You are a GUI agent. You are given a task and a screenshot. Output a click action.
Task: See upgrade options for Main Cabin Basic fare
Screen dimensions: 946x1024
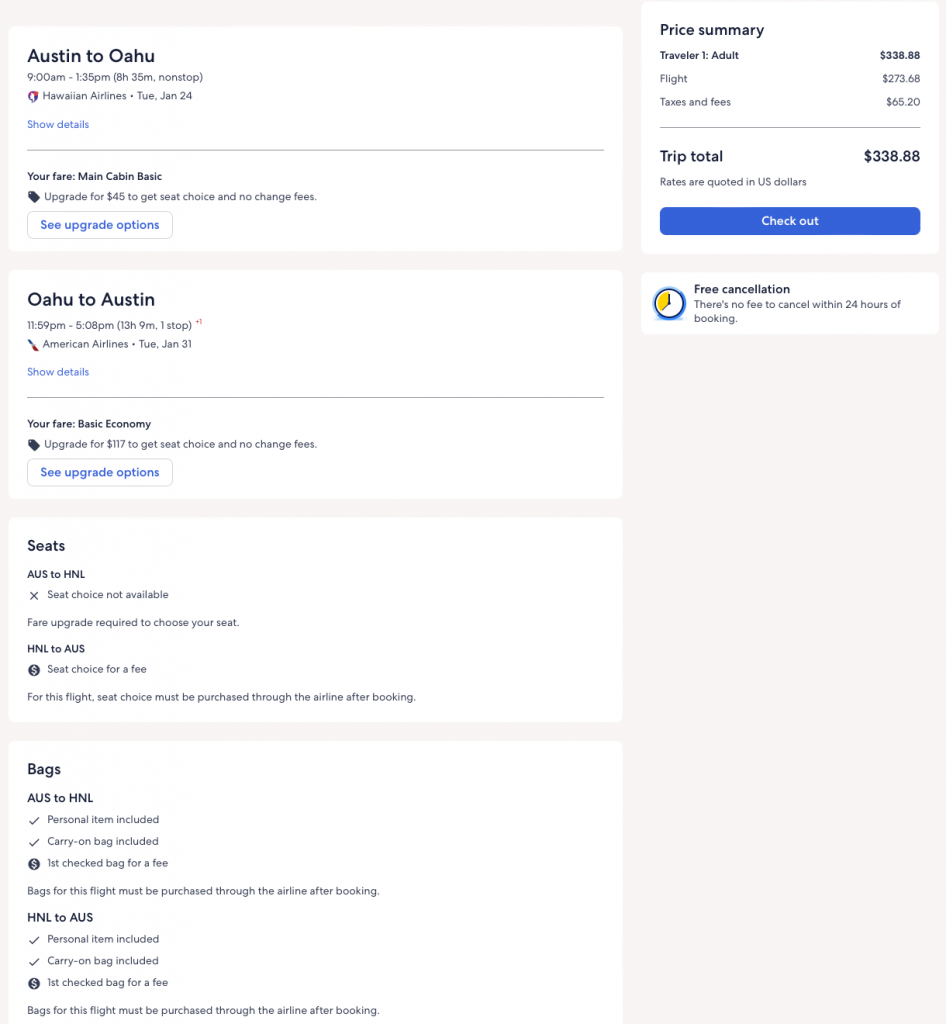click(x=100, y=225)
